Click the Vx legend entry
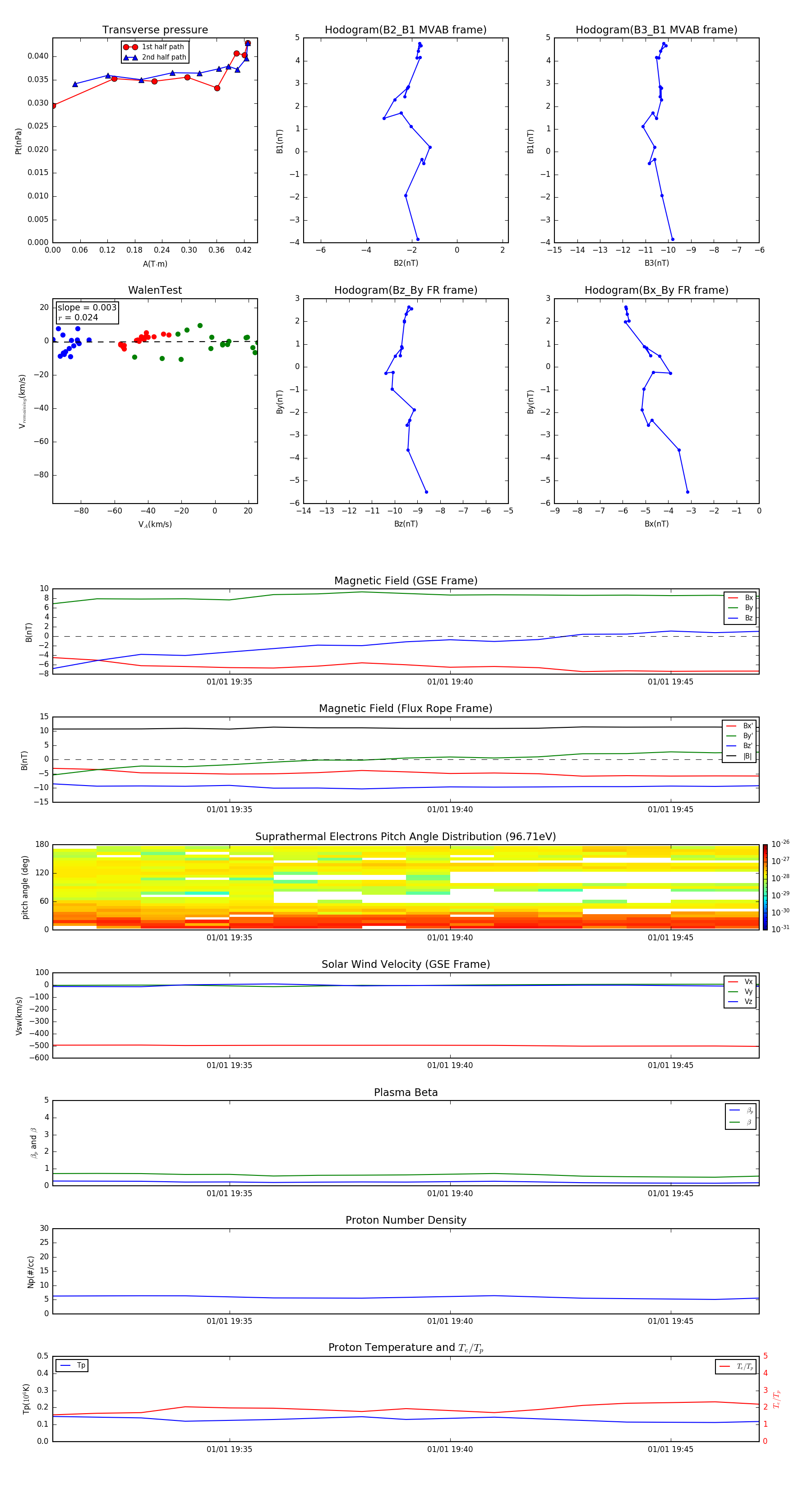Screen dimensions: 812x1489 click(x=740, y=981)
